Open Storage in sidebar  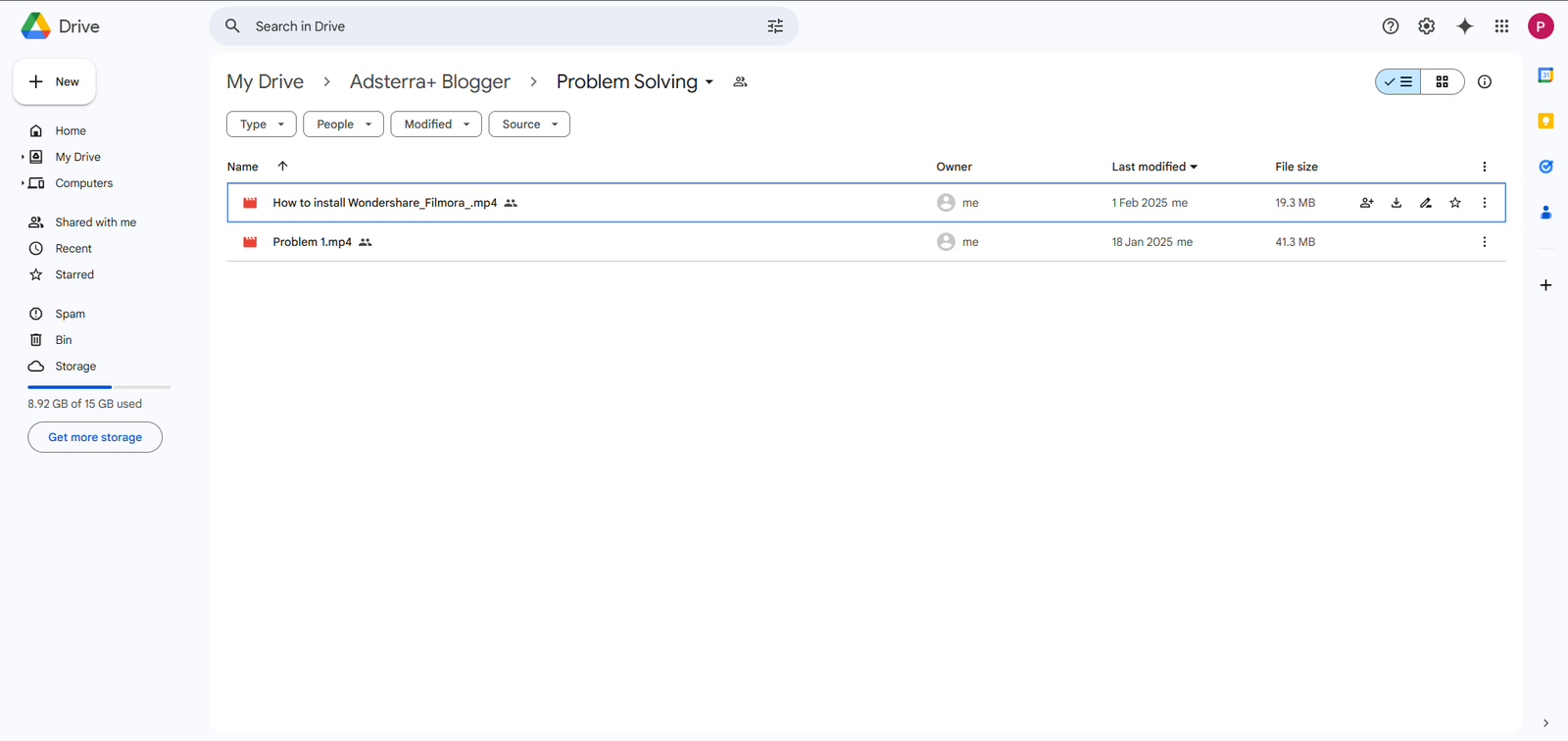coord(75,367)
